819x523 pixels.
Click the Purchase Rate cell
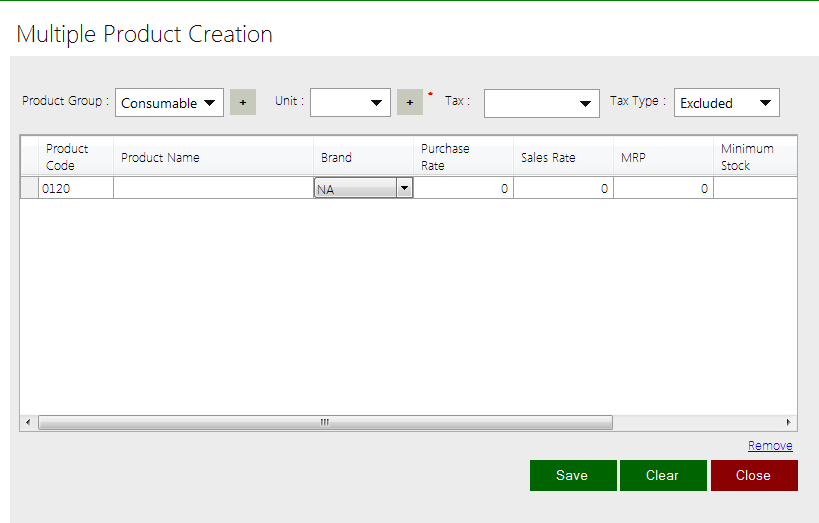click(x=463, y=188)
